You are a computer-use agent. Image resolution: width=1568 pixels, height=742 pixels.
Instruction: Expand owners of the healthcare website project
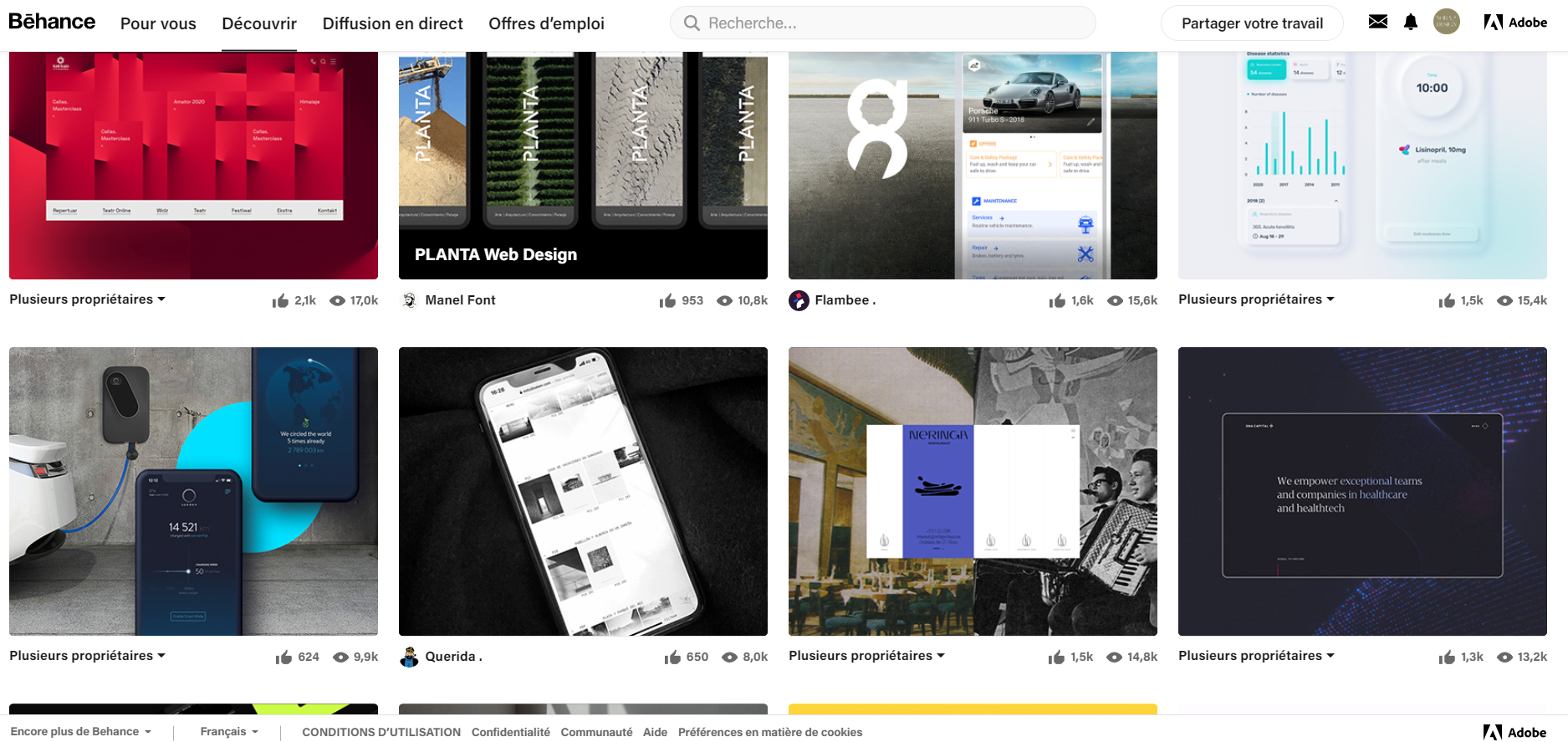(1256, 655)
